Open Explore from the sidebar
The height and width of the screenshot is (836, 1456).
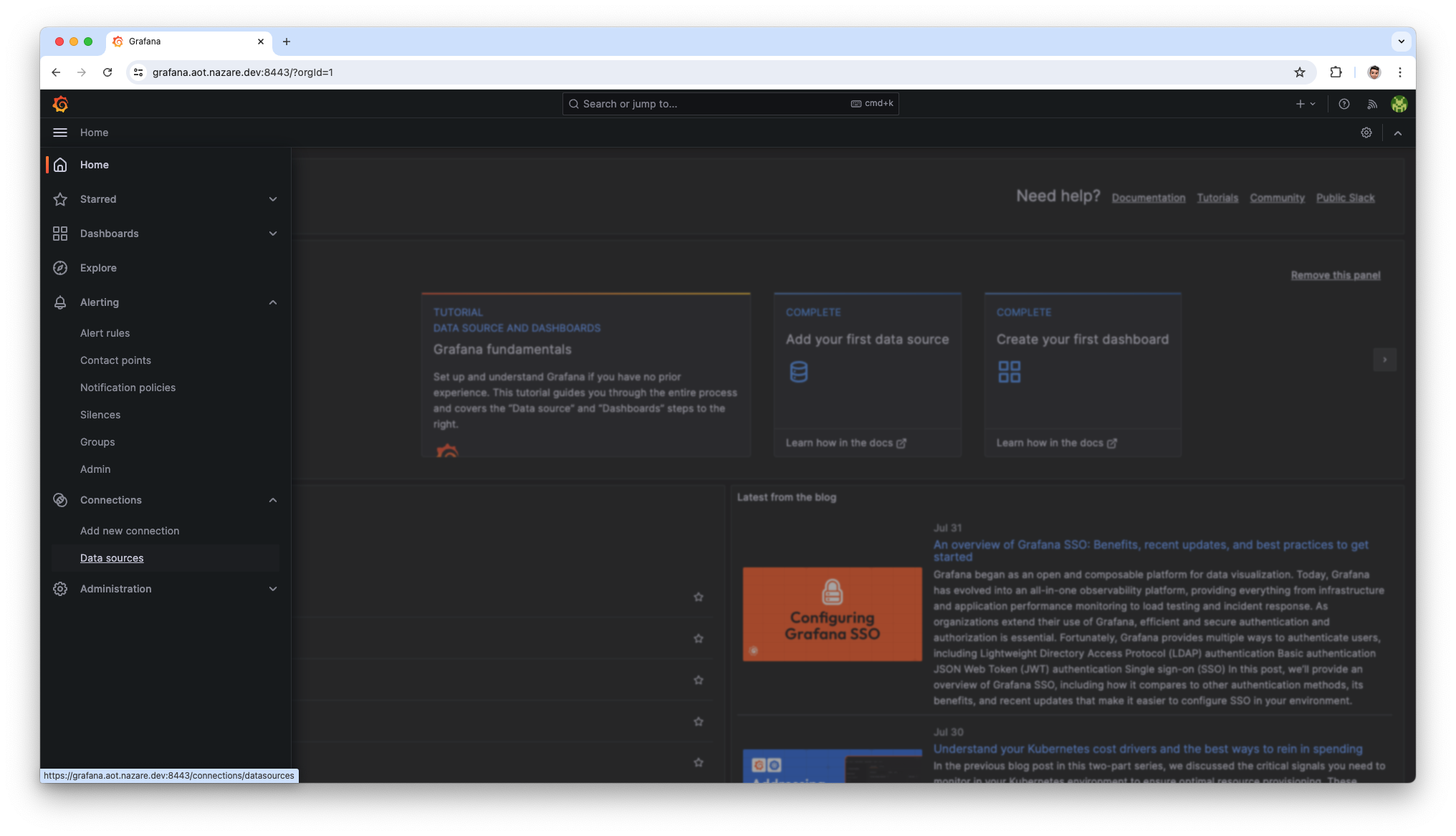[x=98, y=268]
